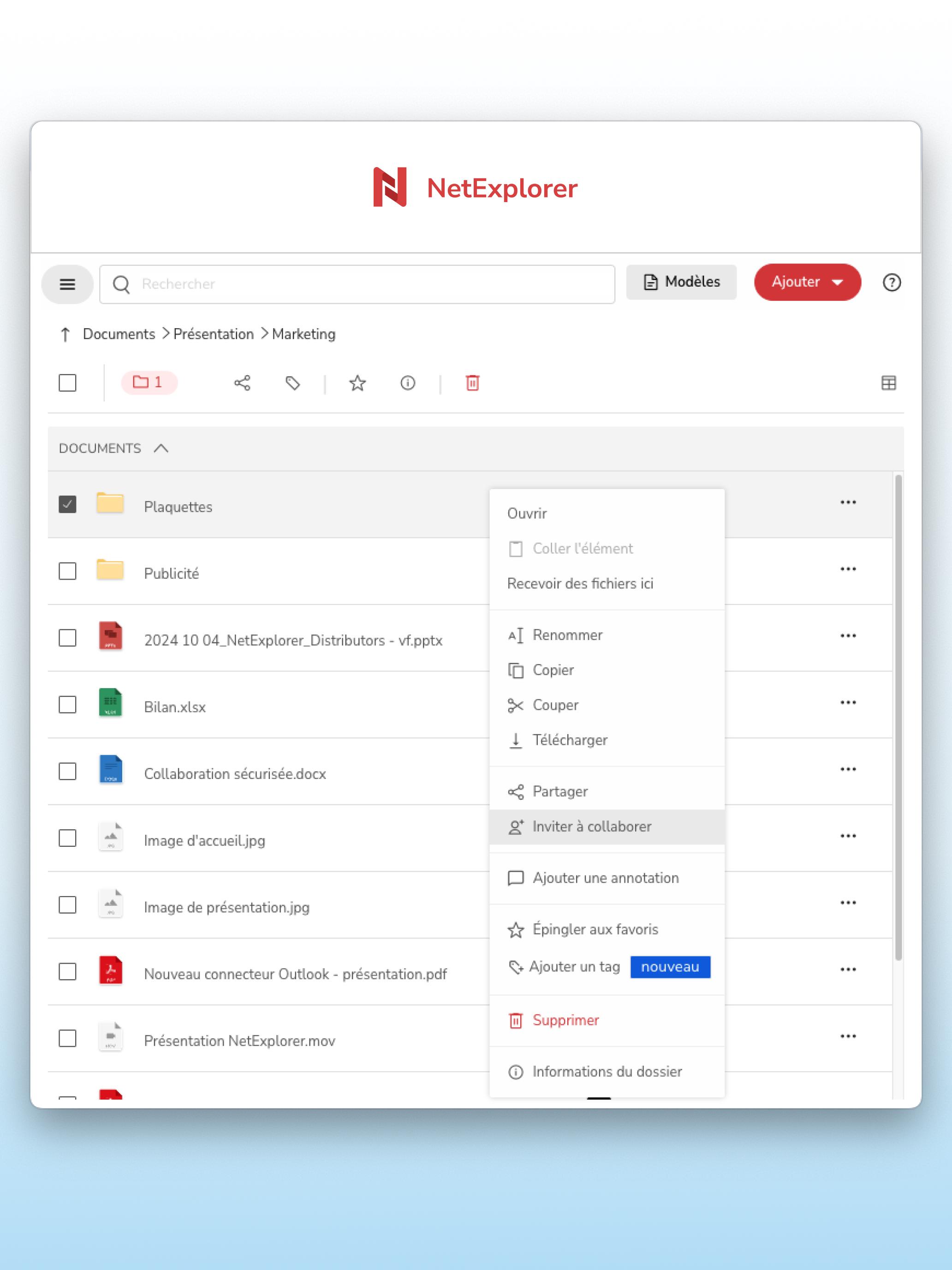Viewport: 952px width, 1270px height.
Task: Click the tag icon in toolbar
Action: tap(293, 383)
